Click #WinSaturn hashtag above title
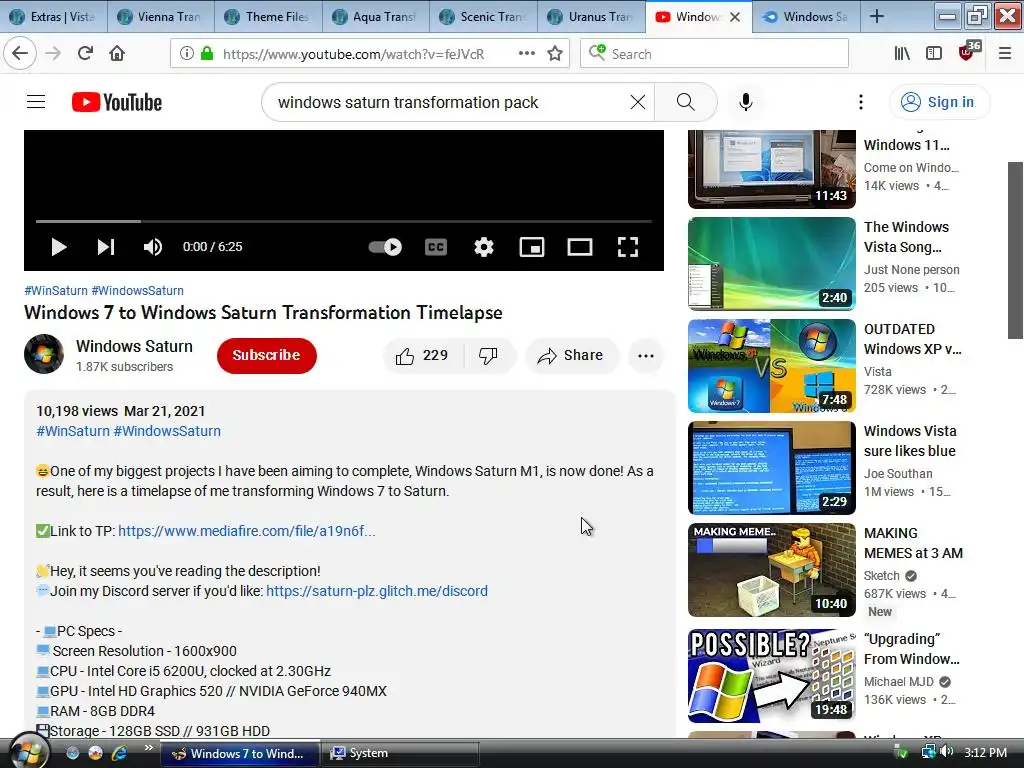Screen dimensions: 1024x768 tap(56, 291)
